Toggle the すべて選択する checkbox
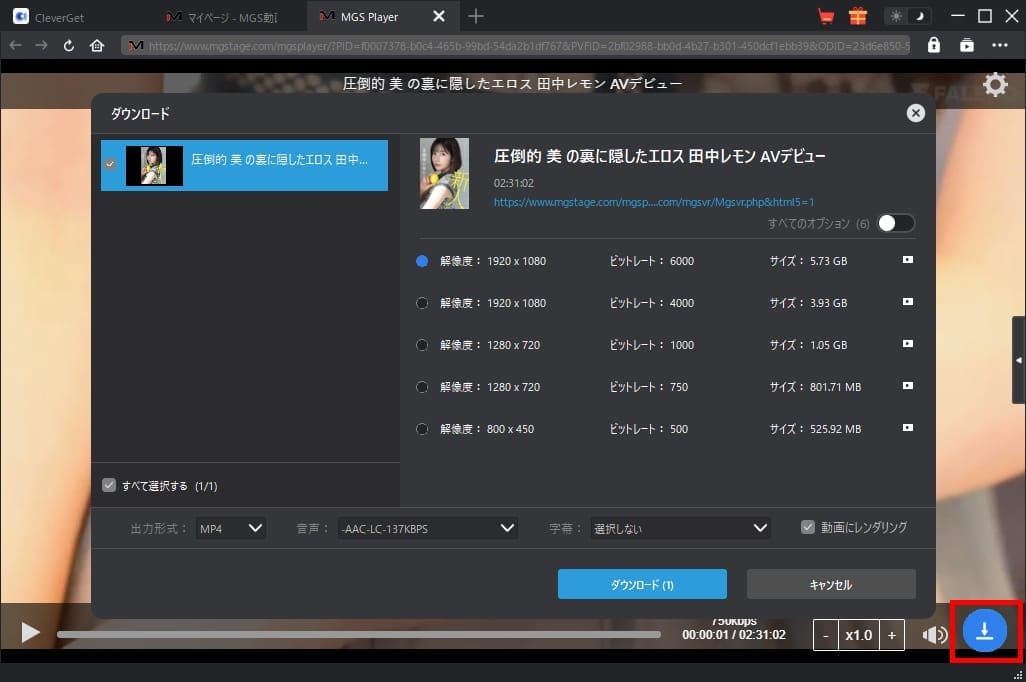Viewport: 1026px width, 682px height. pos(109,485)
